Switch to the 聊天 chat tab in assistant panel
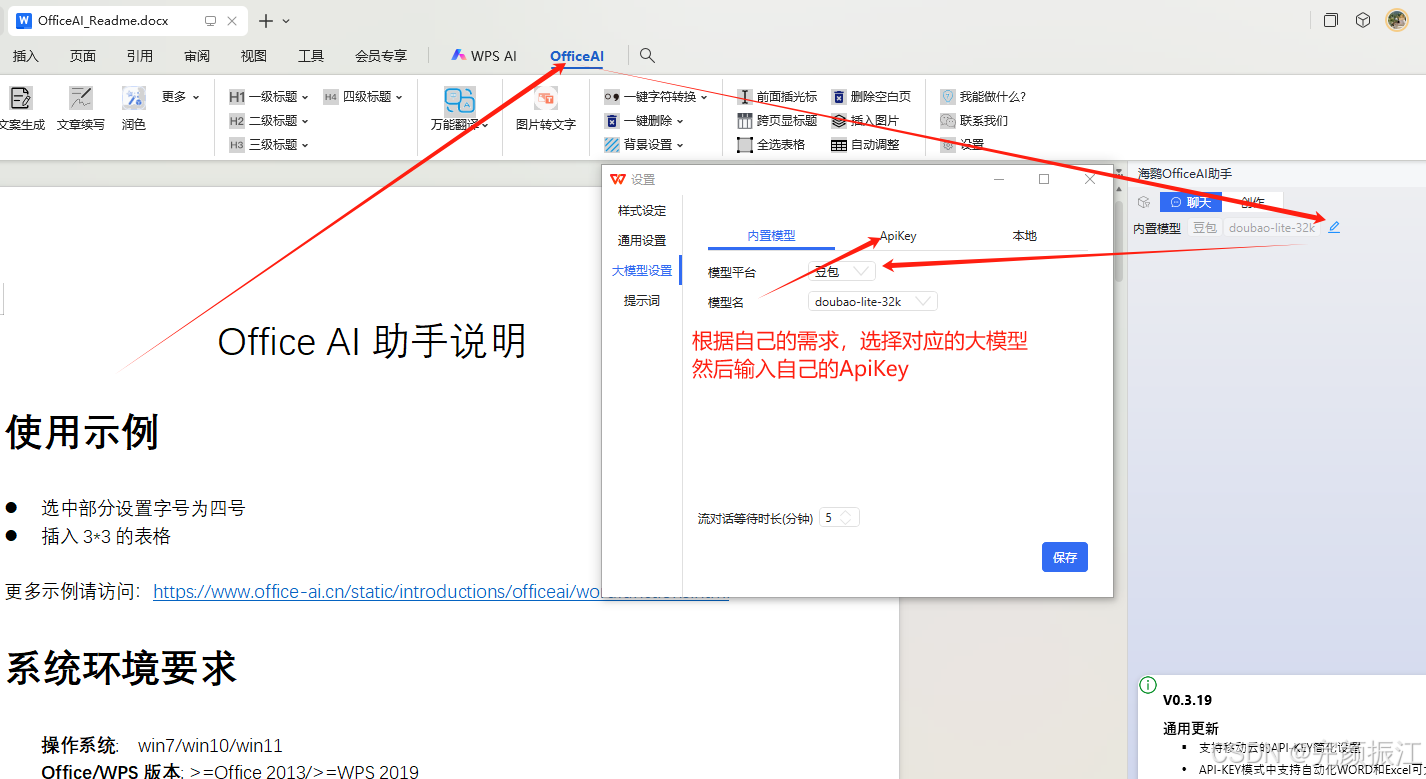This screenshot has height=779, width=1426. 1191,202
